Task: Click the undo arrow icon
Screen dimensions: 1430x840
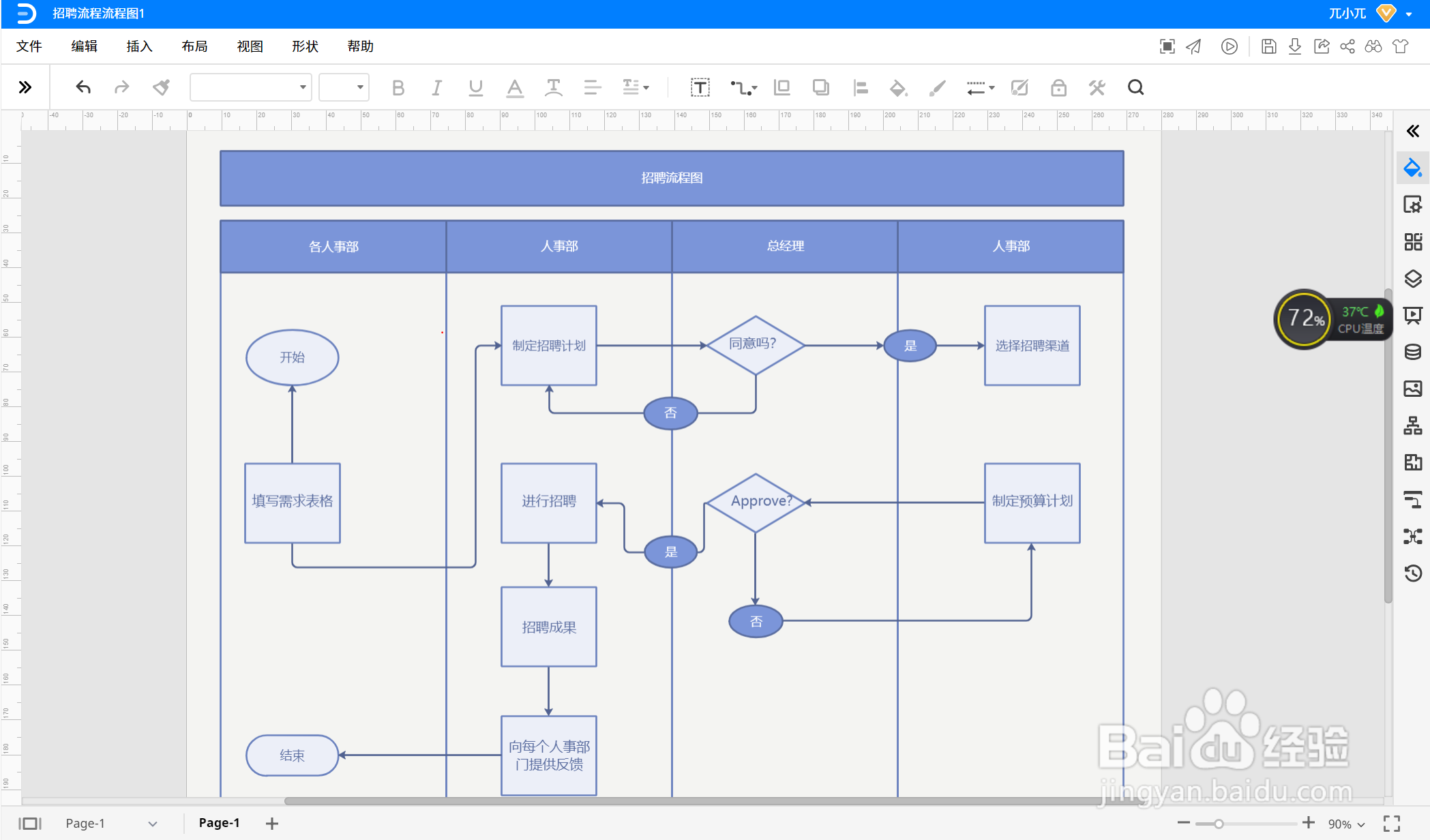Action: click(x=83, y=87)
